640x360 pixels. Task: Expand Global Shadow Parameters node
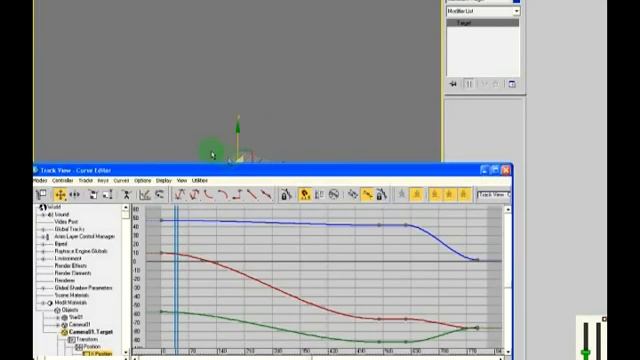pos(43,288)
